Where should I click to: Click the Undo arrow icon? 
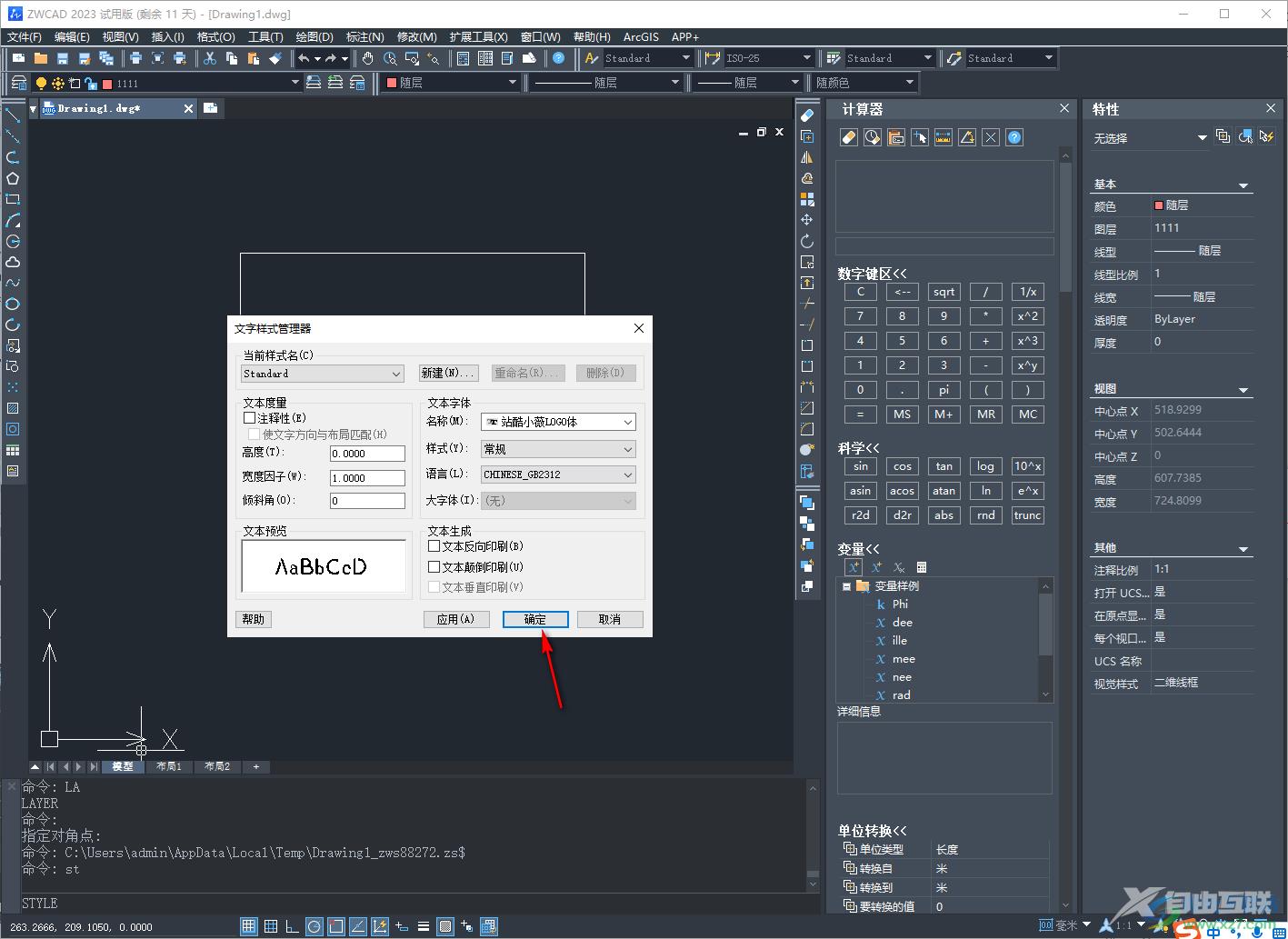pos(304,58)
